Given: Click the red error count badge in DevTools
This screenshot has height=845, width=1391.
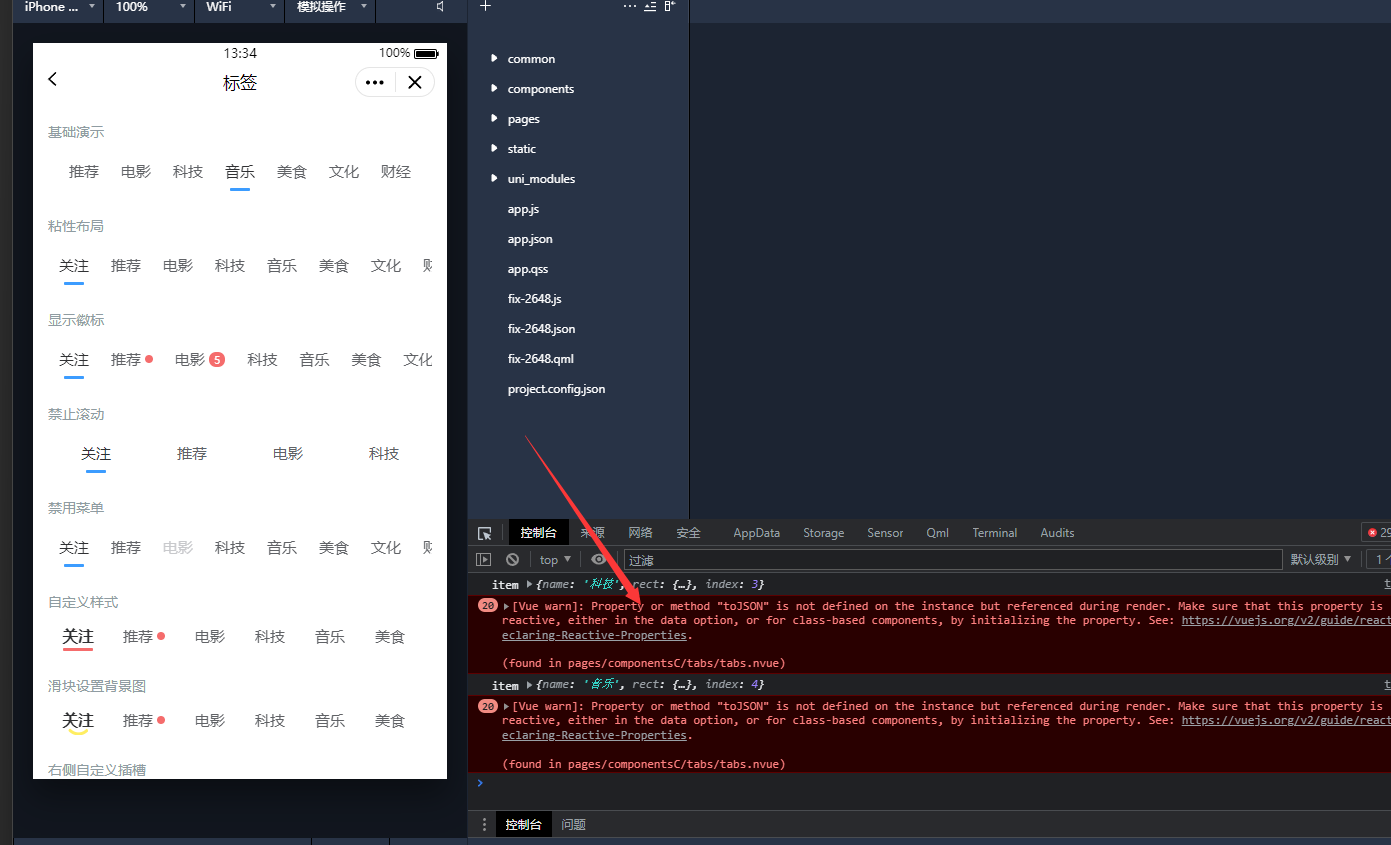Looking at the screenshot, I should coord(1374,532).
